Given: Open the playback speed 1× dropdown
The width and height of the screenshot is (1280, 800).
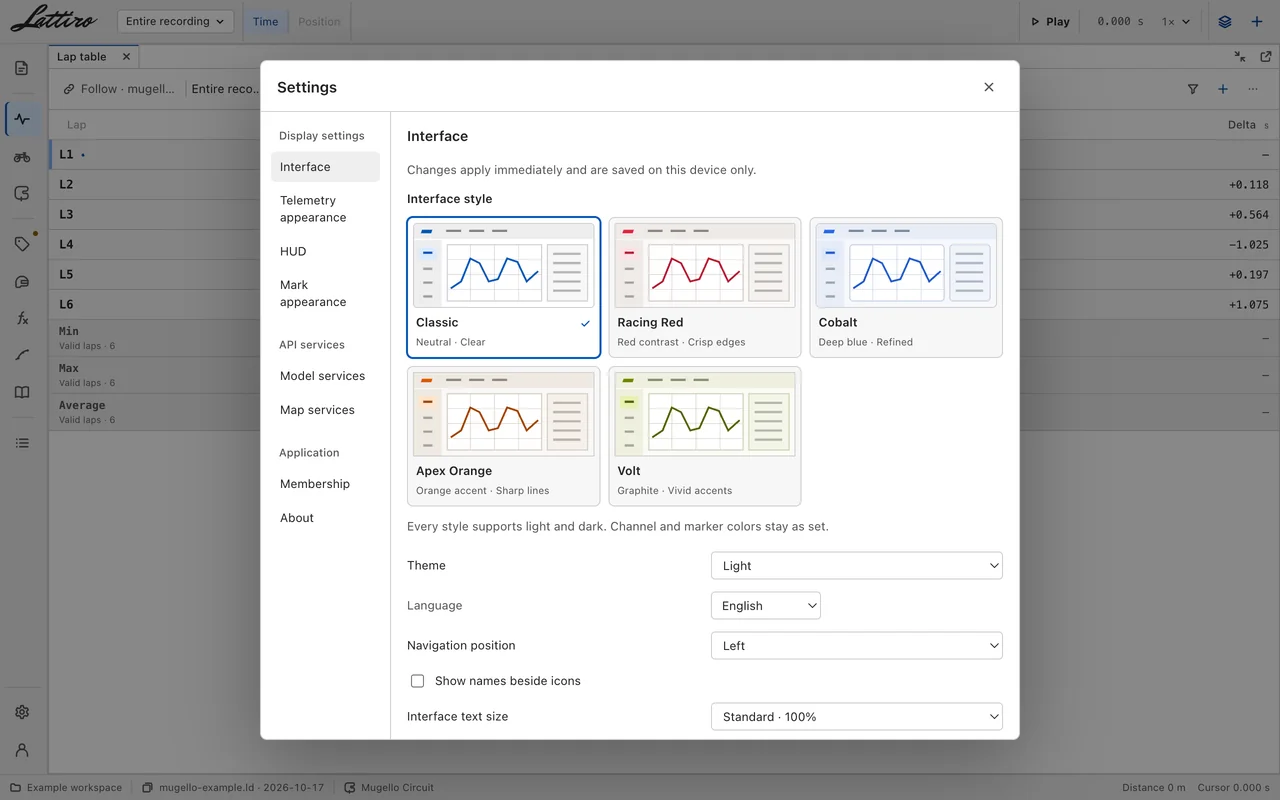Looking at the screenshot, I should [x=1176, y=21].
